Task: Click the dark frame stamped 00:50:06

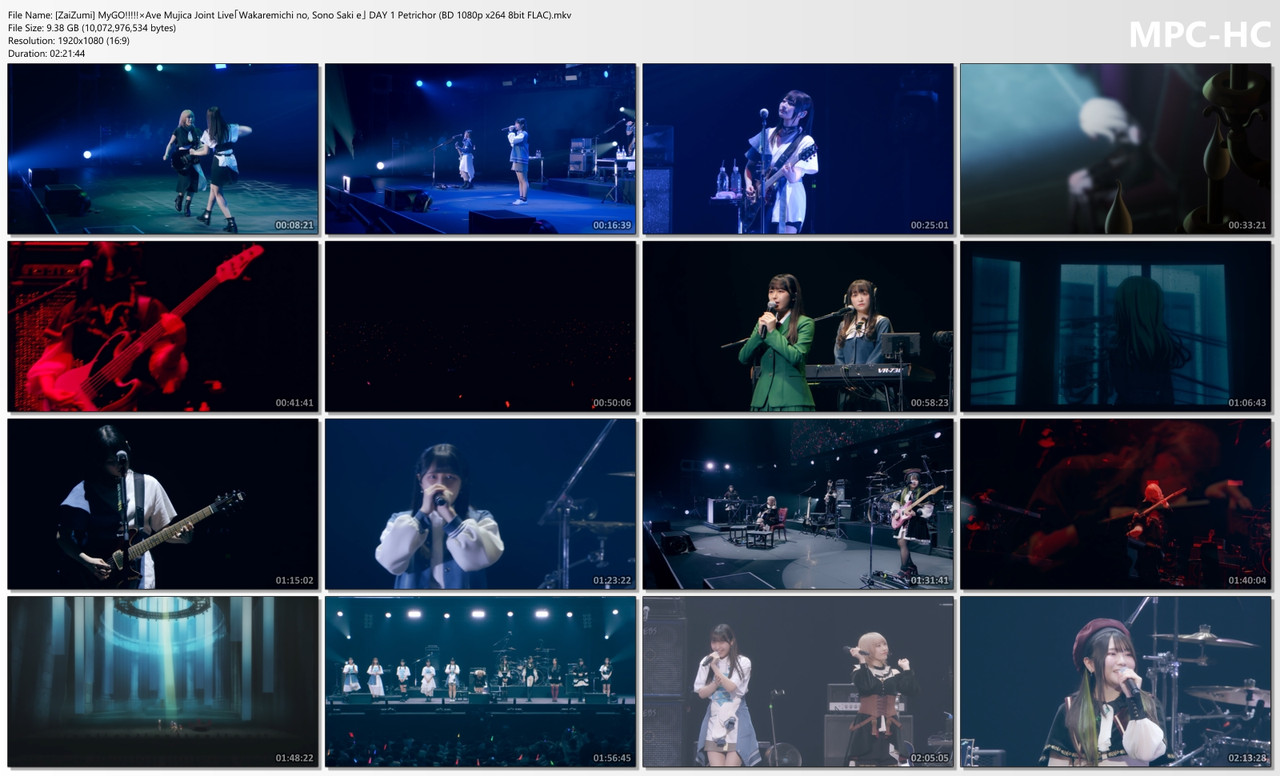Action: coord(480,326)
